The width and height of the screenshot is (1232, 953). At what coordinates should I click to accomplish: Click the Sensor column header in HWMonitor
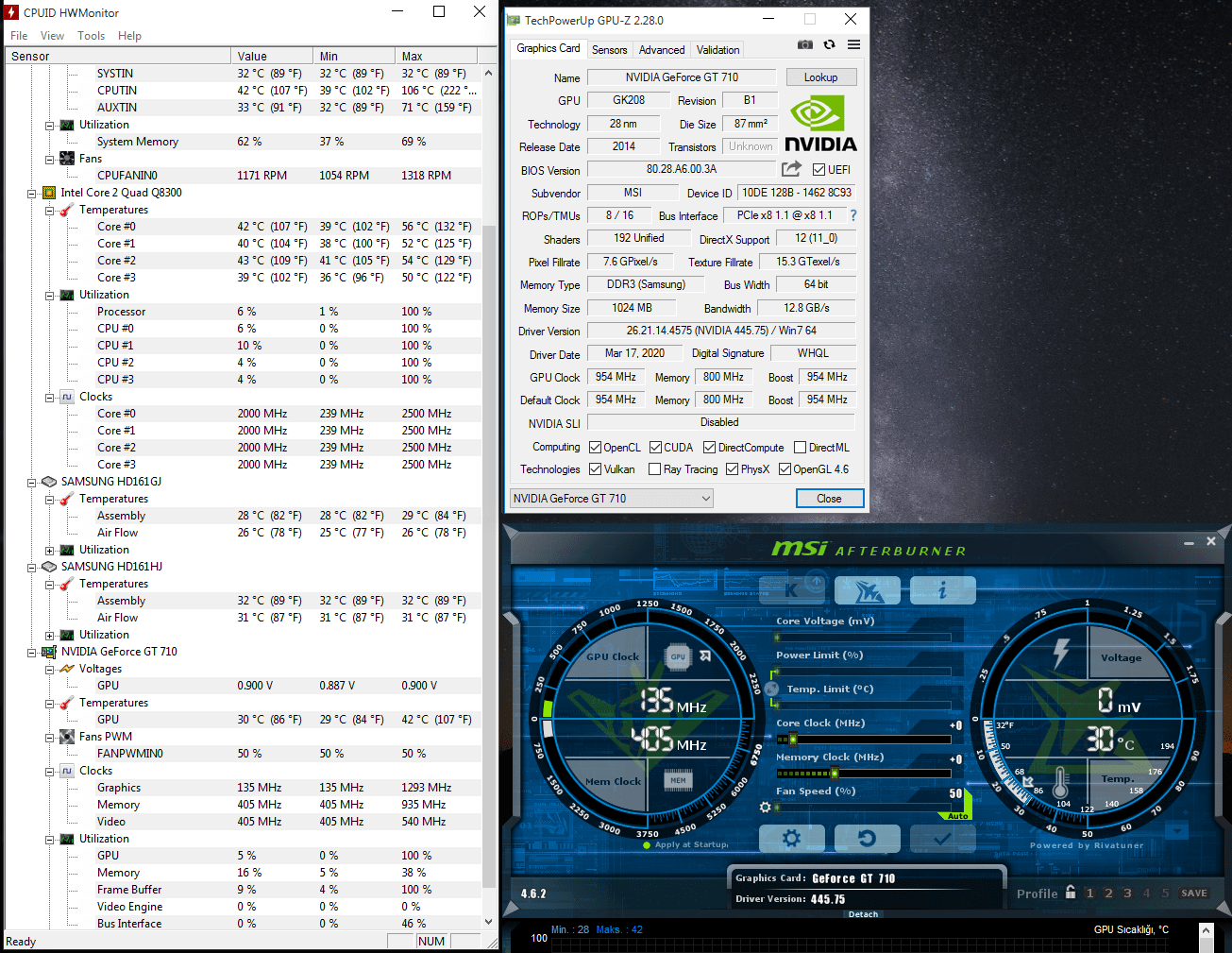(x=118, y=57)
